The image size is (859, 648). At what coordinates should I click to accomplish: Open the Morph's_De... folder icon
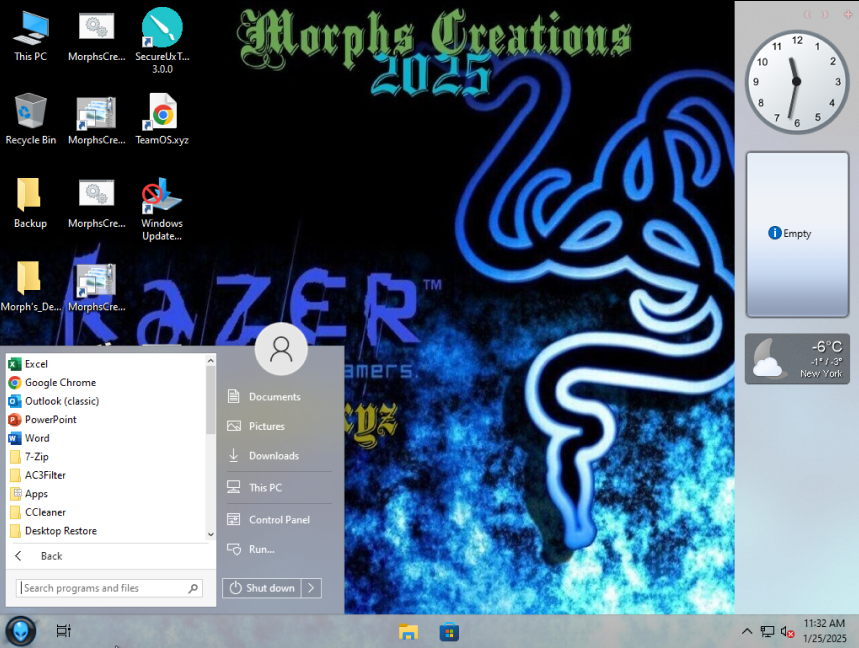point(30,286)
